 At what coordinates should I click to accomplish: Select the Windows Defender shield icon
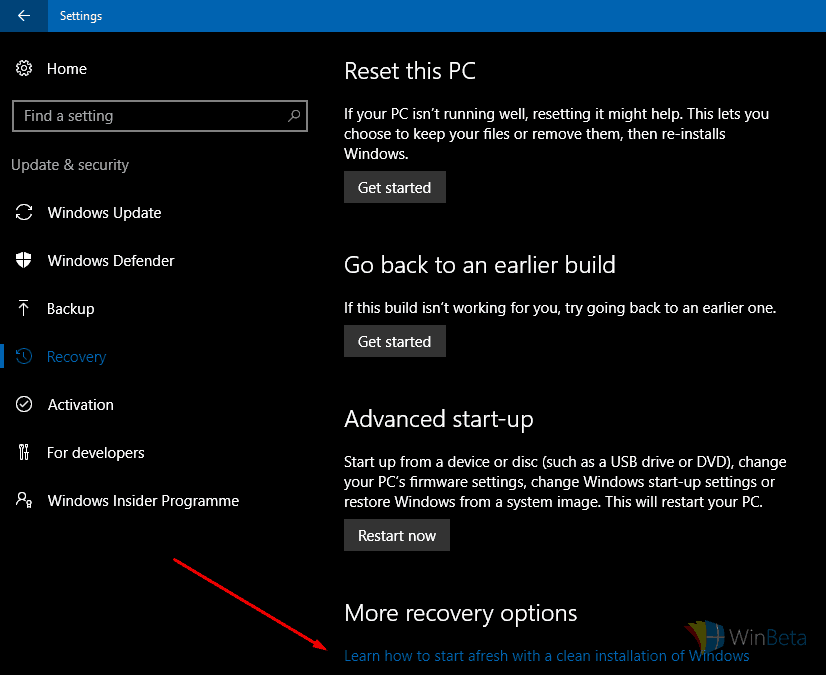(x=24, y=260)
